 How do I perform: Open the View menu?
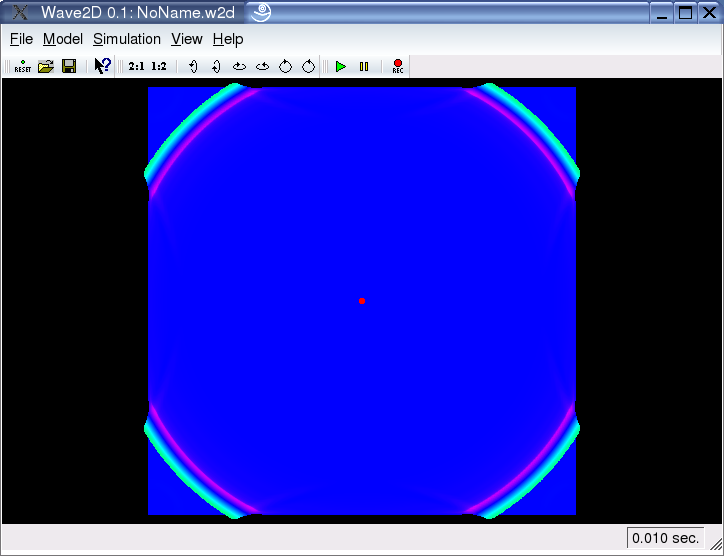(187, 39)
